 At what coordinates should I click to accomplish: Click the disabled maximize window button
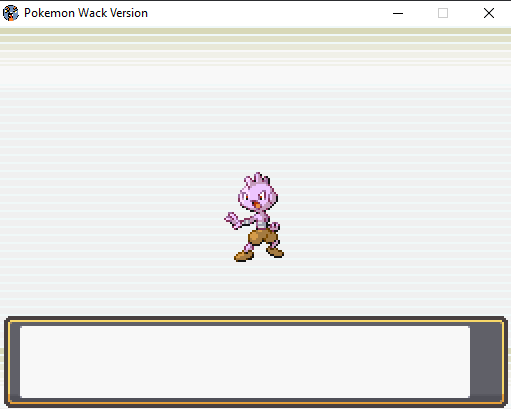click(443, 13)
